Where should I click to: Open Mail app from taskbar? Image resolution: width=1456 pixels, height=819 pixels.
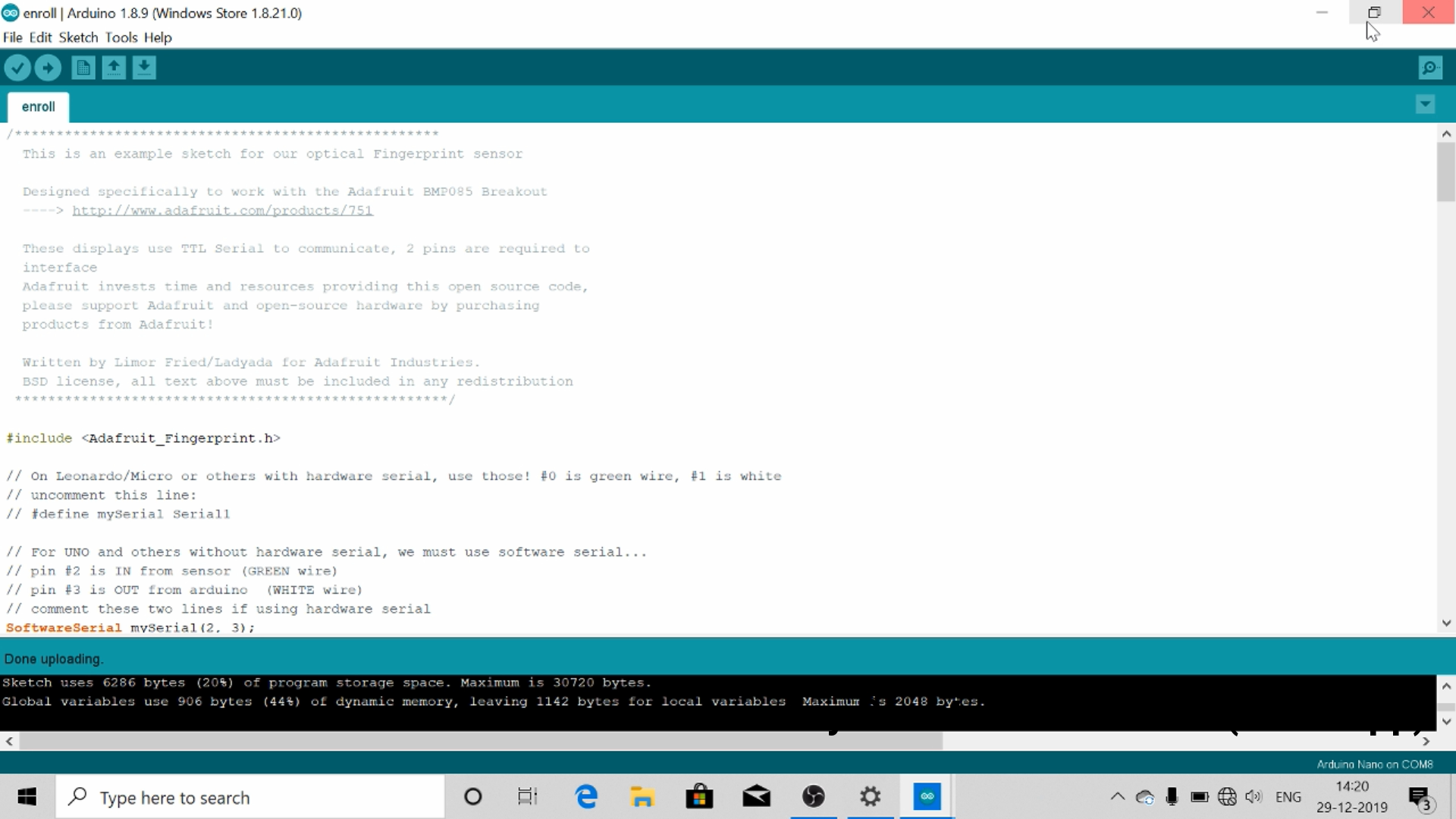coord(756,797)
